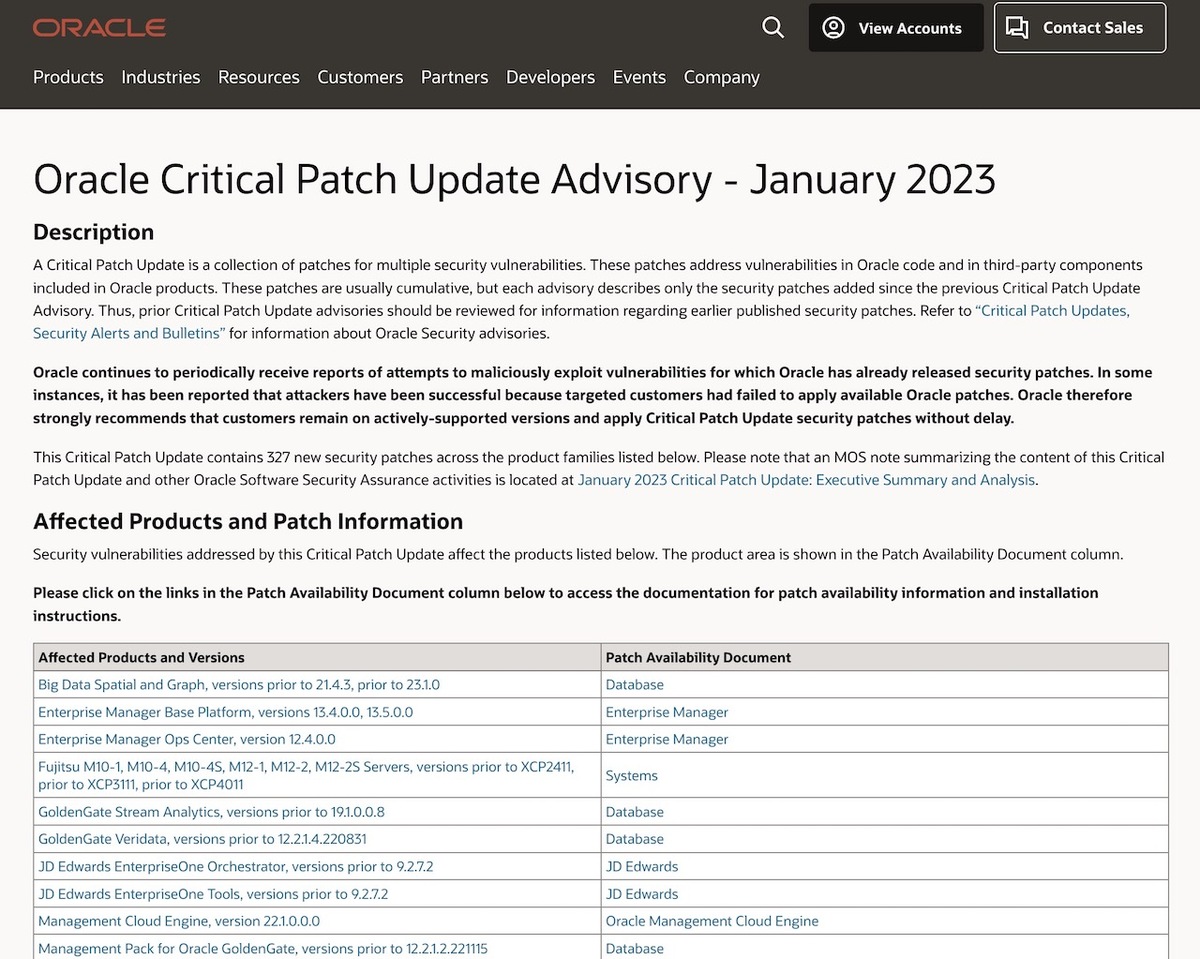This screenshot has width=1200, height=959.
Task: Click Database link in GoldenGate Veridata row
Action: pos(635,839)
